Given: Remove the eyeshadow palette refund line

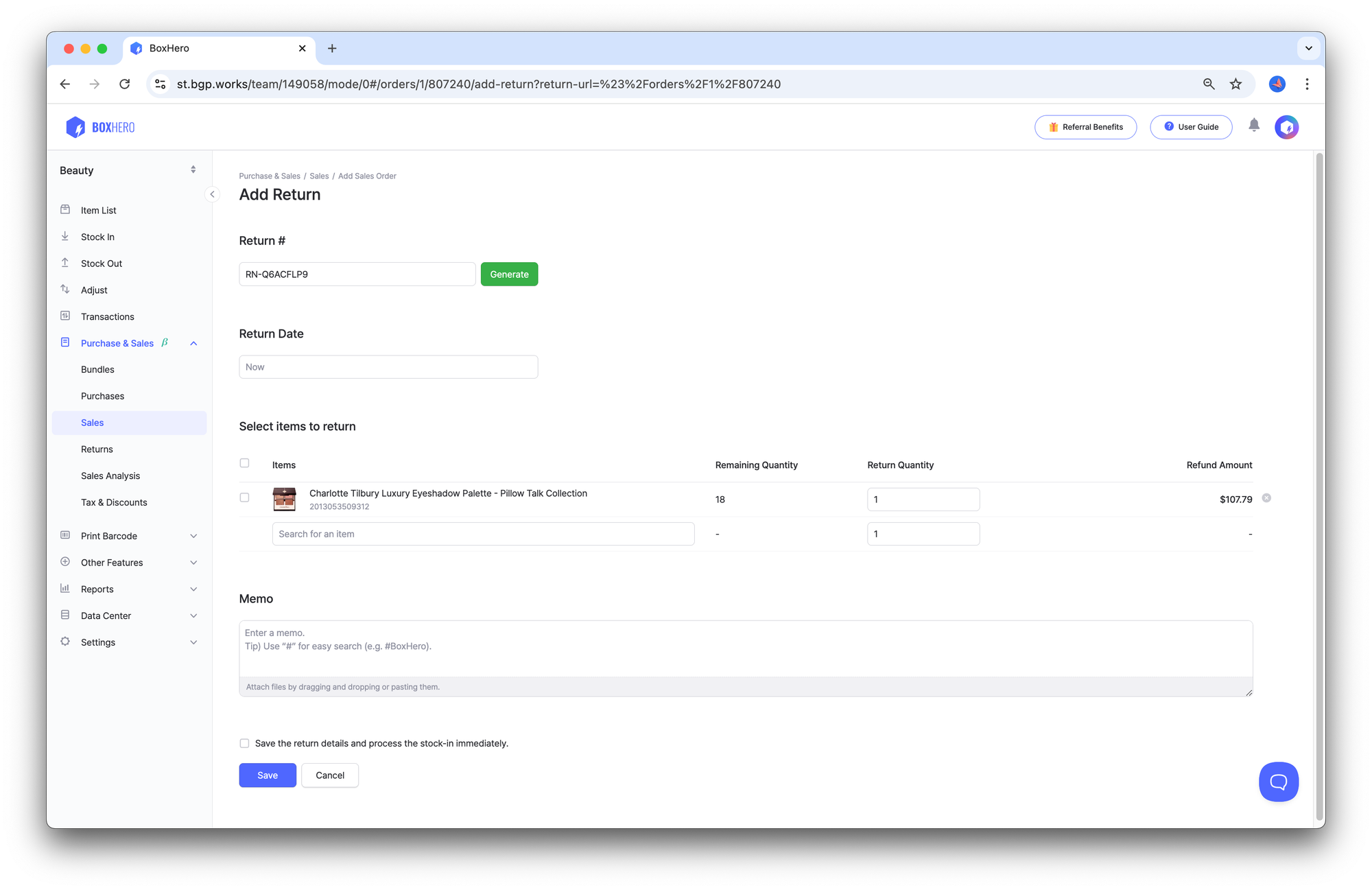Looking at the screenshot, I should point(1266,498).
